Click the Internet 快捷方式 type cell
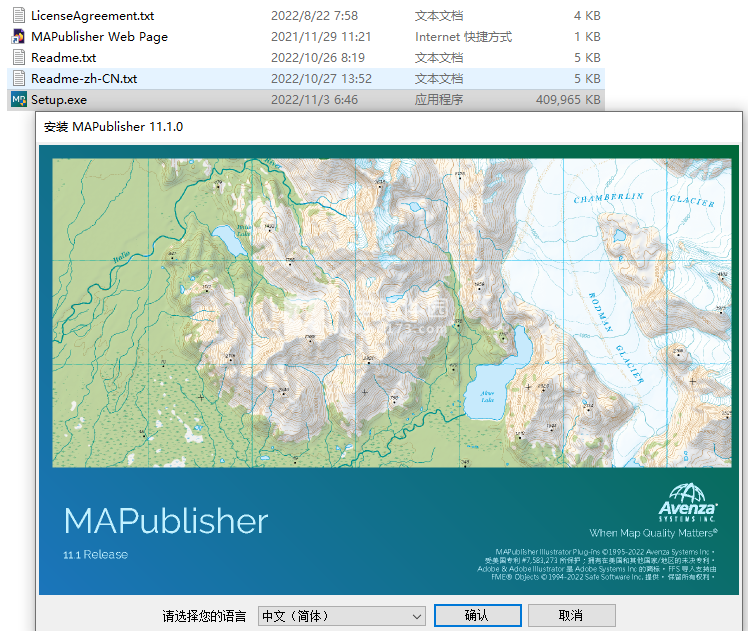The width and height of the screenshot is (748, 631). tap(463, 37)
